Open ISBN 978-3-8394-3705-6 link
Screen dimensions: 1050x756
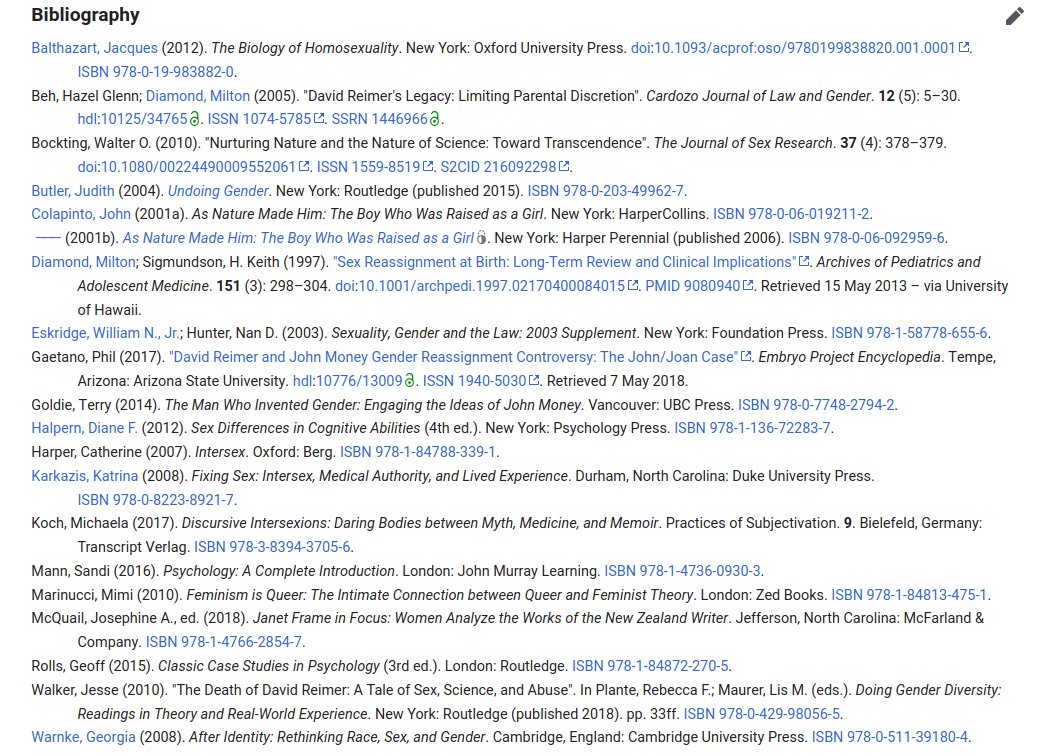click(x=273, y=547)
